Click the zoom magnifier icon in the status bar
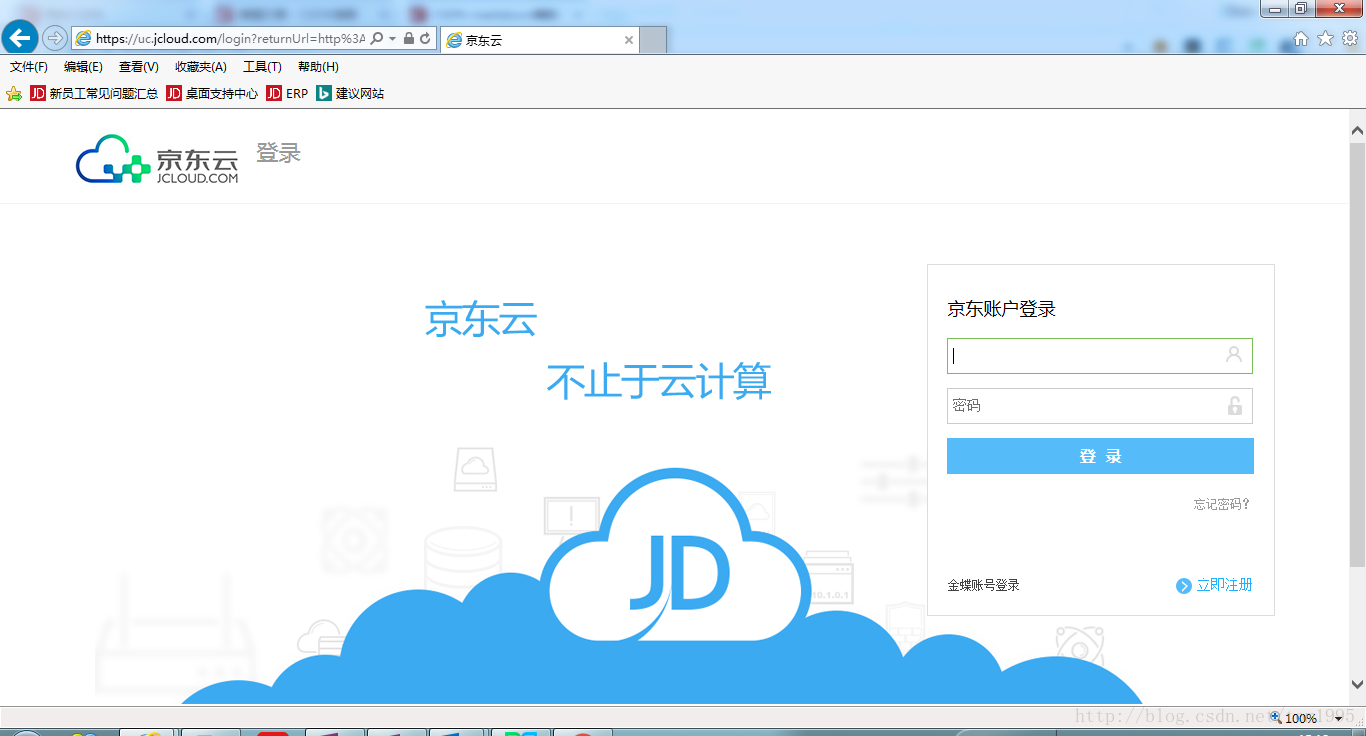The height and width of the screenshot is (736, 1366). click(1276, 718)
